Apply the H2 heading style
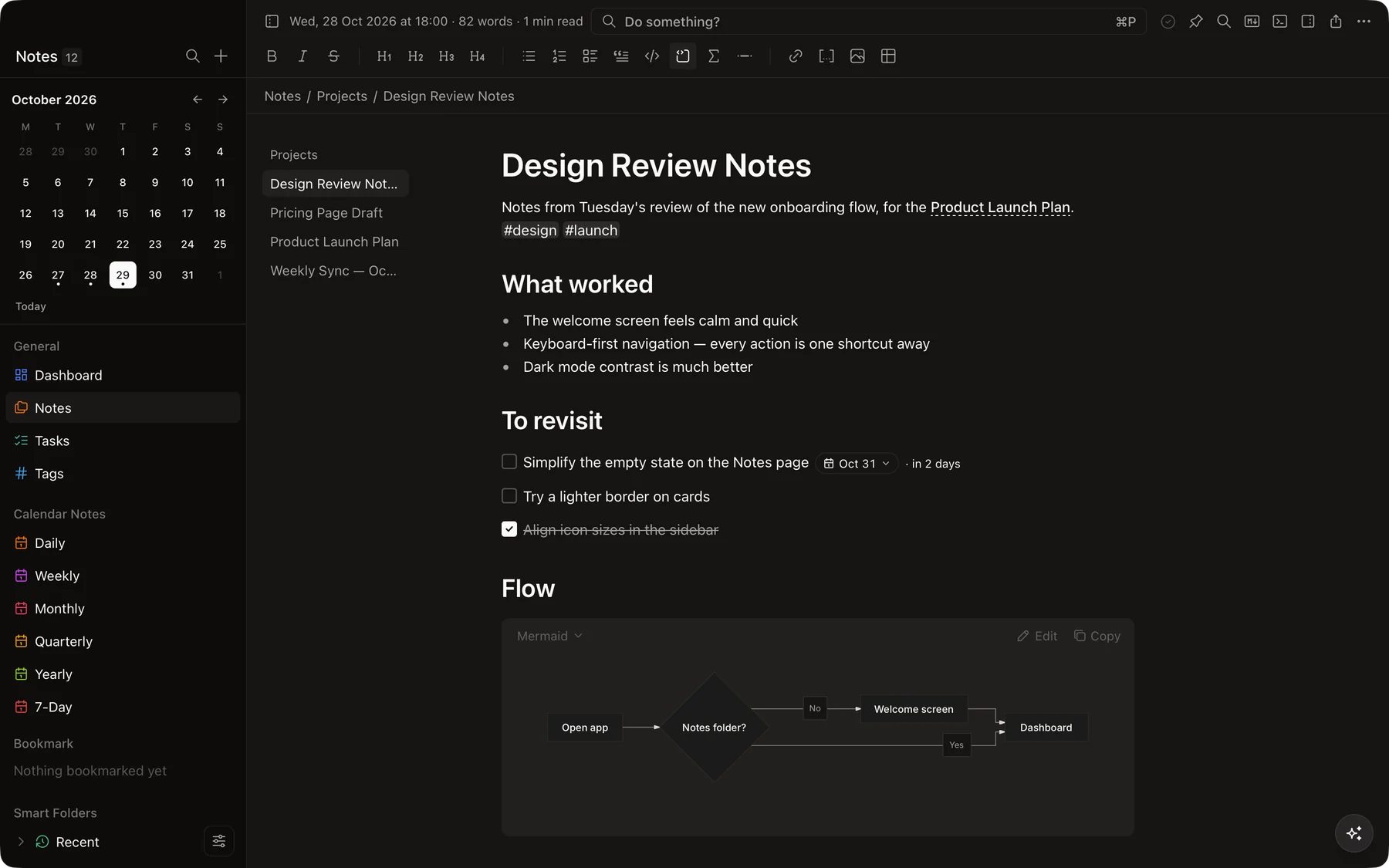Image resolution: width=1389 pixels, height=868 pixels. pos(415,56)
